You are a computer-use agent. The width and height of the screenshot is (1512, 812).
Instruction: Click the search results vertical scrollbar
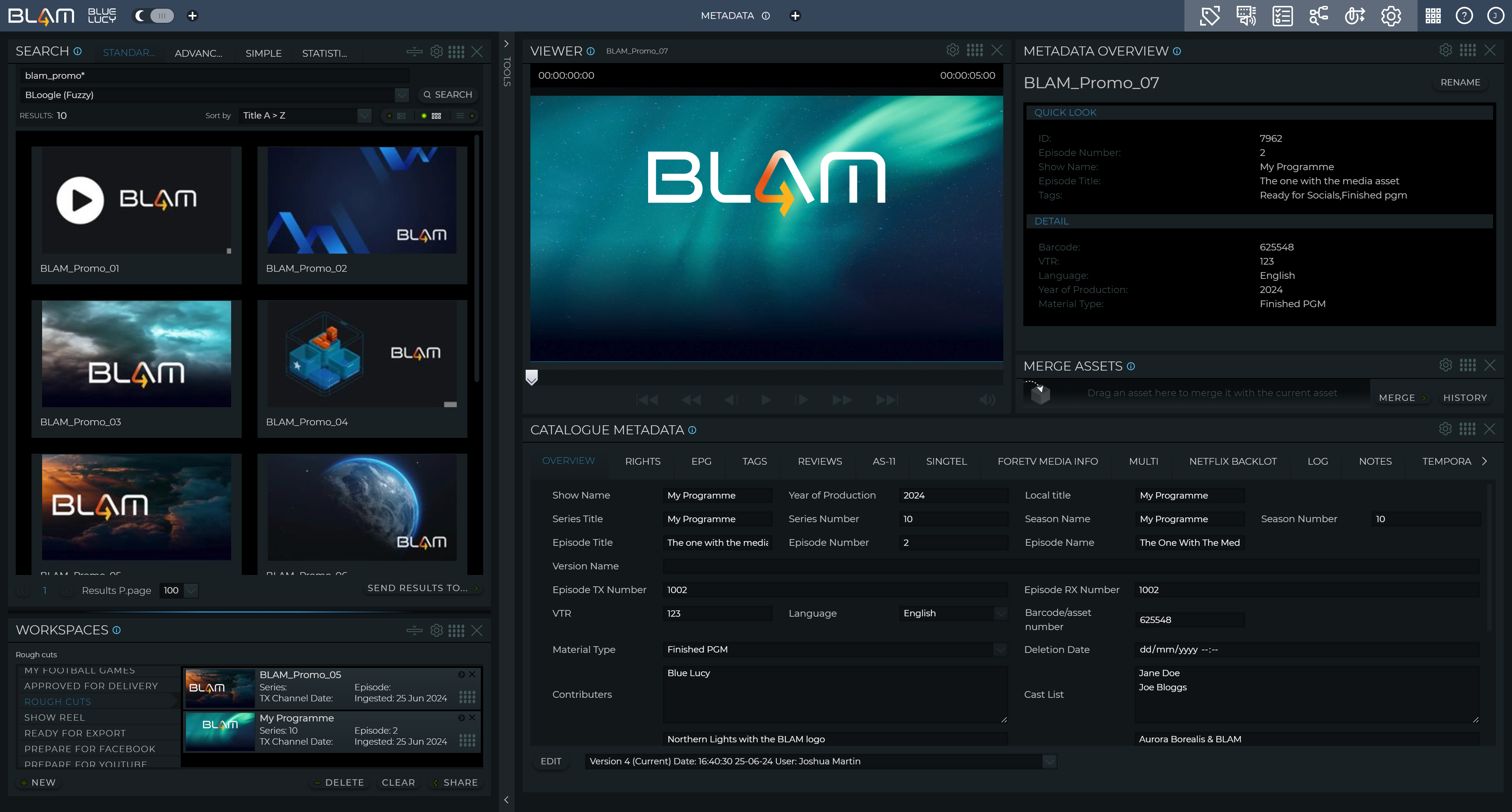(476, 258)
